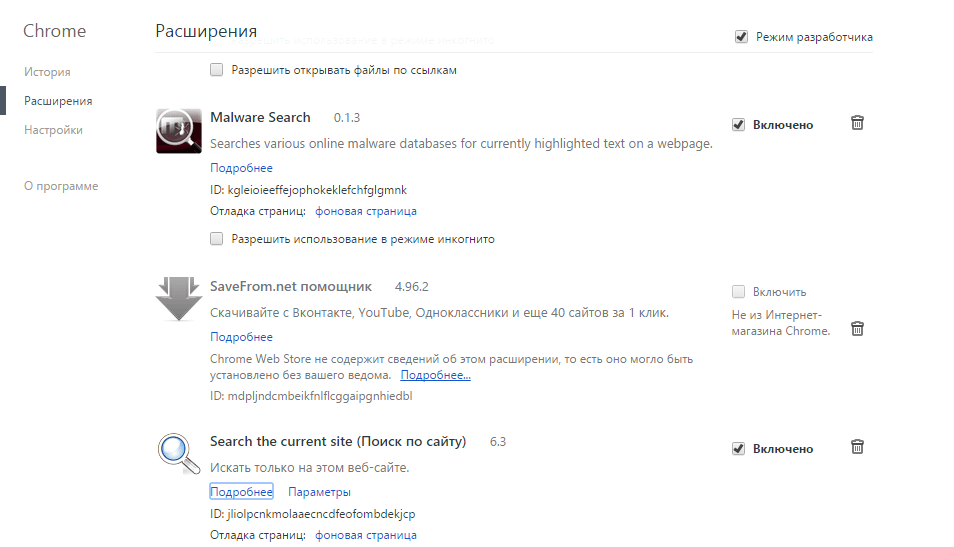Open О программе page
Image resolution: width=954 pixels, height=547 pixels.
click(61, 186)
